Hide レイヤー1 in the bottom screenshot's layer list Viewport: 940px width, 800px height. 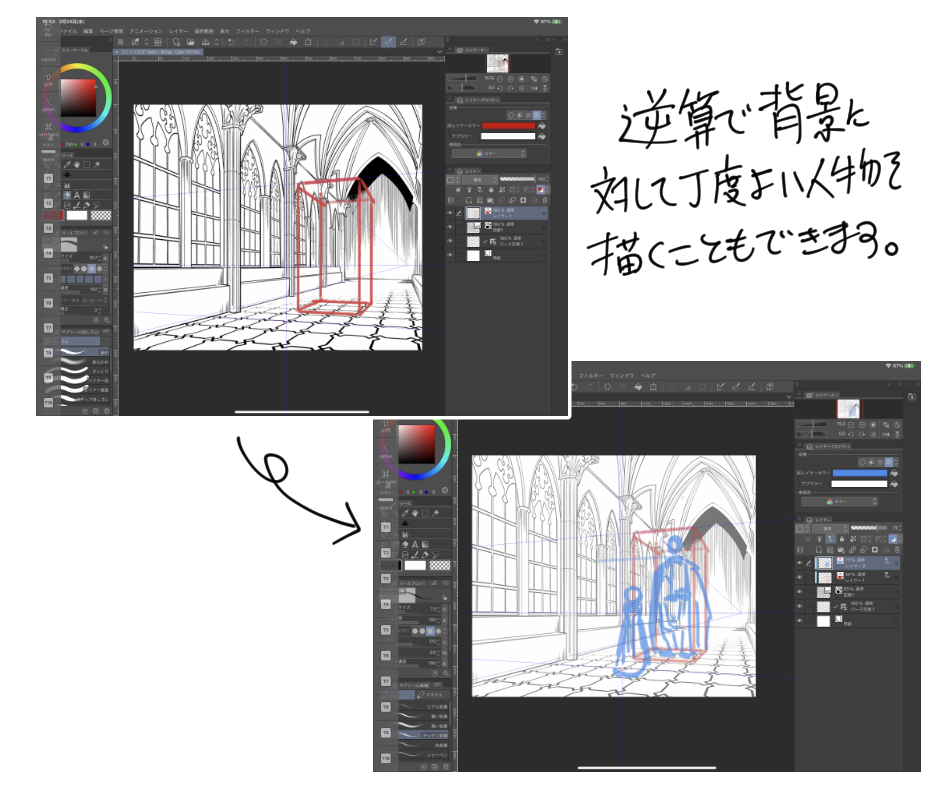tap(800, 577)
